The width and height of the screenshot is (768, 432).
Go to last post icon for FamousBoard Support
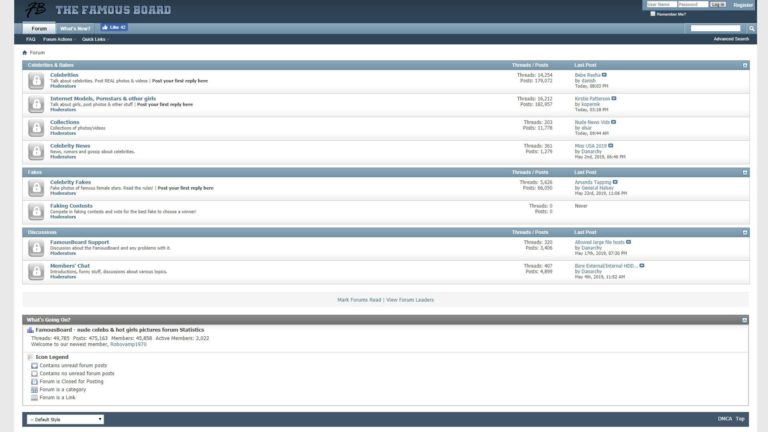pos(629,242)
